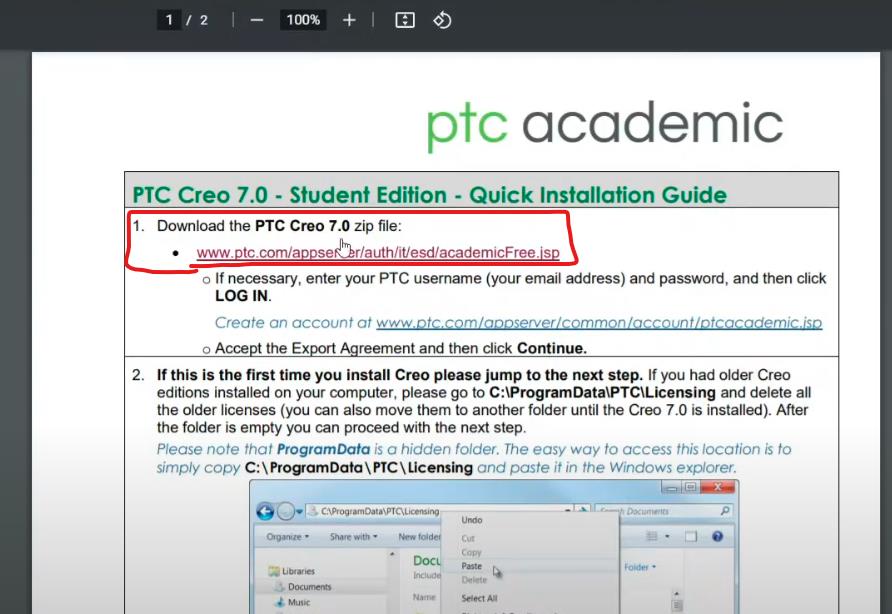Choose Copy in the context menu
Screen dimensions: 892x614
coord(471,553)
